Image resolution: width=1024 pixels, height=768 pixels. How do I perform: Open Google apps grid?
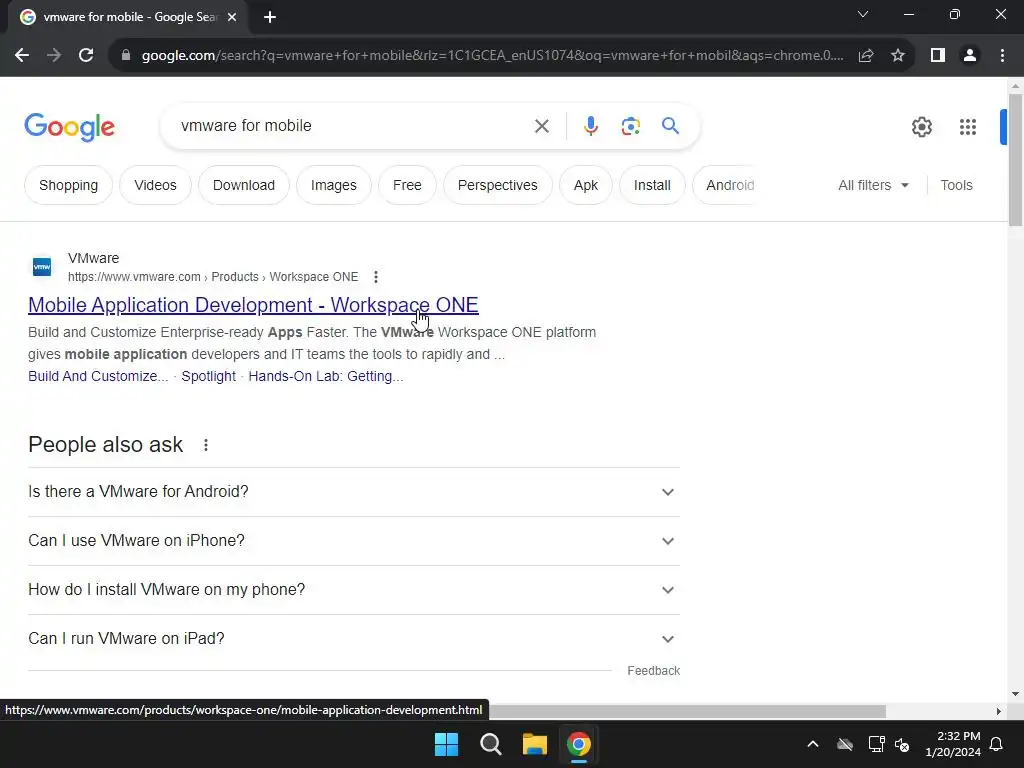tap(967, 127)
